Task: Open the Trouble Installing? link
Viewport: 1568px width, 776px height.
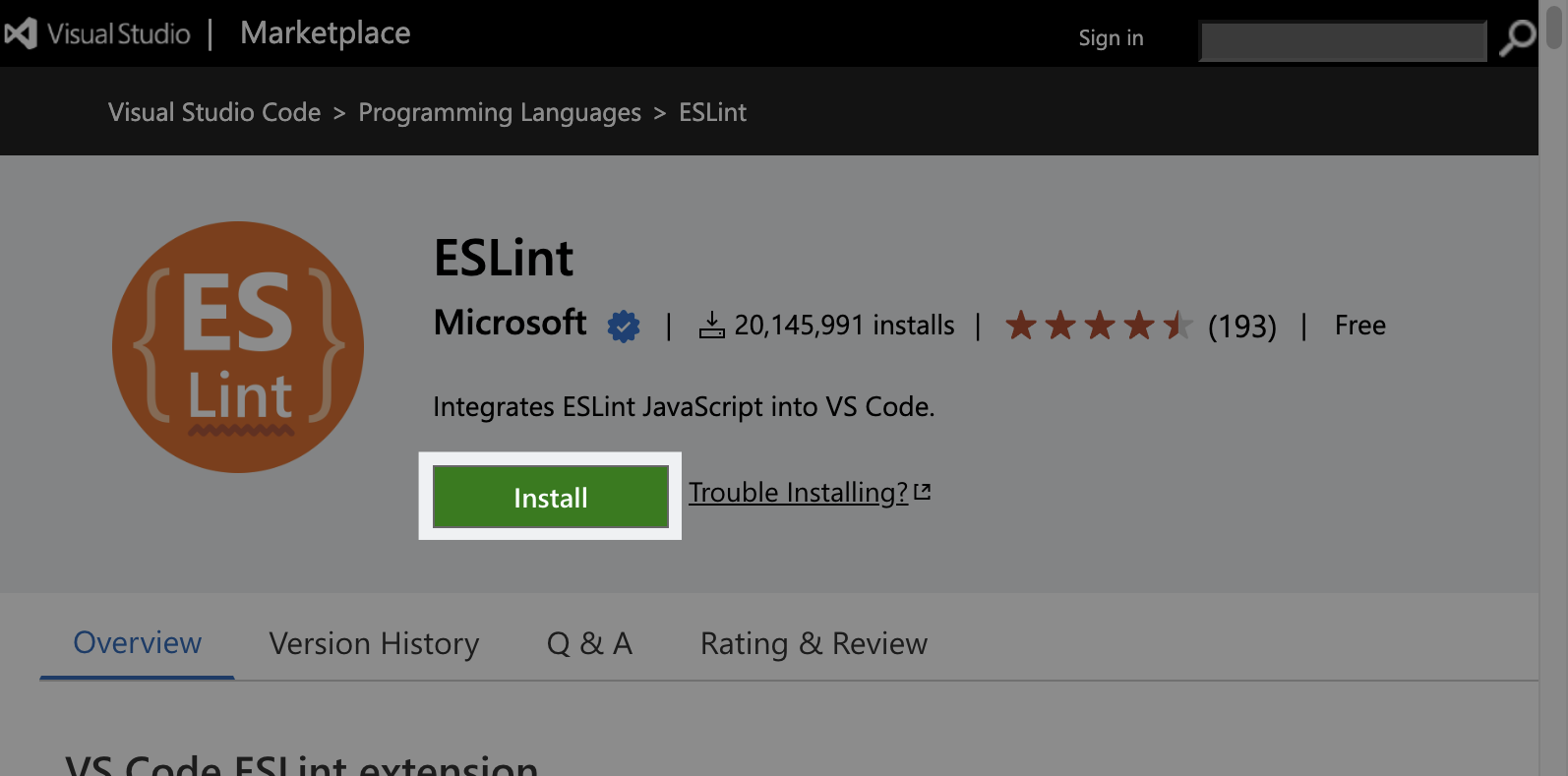Action: pyautogui.click(x=798, y=492)
